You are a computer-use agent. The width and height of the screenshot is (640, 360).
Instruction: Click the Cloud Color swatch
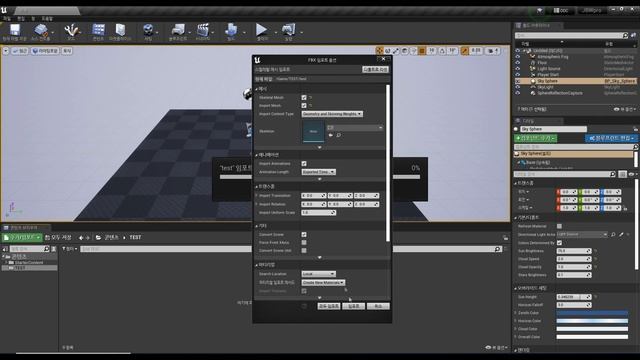coord(592,329)
